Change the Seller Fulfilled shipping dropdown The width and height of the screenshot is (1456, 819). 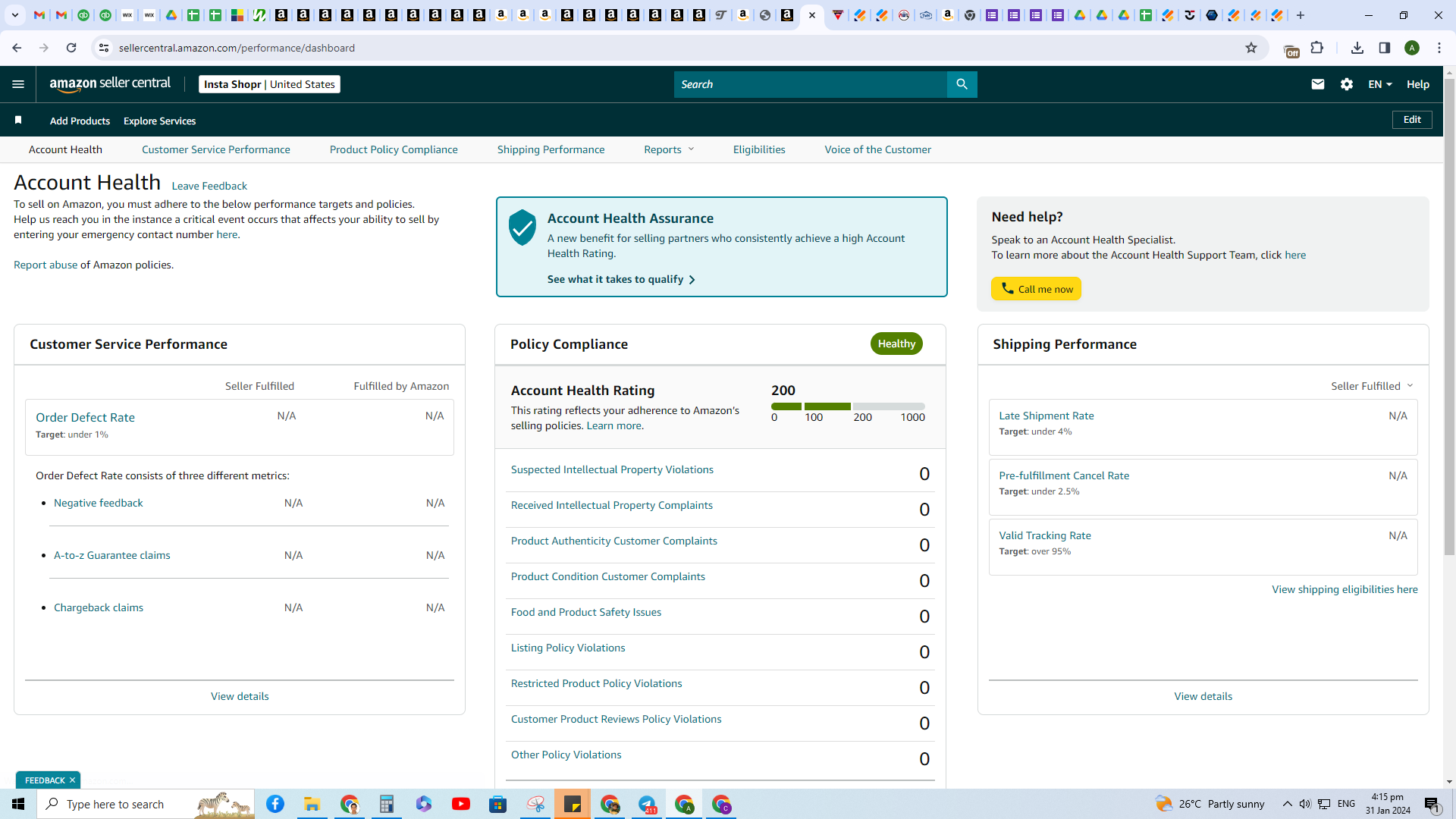1372,386
